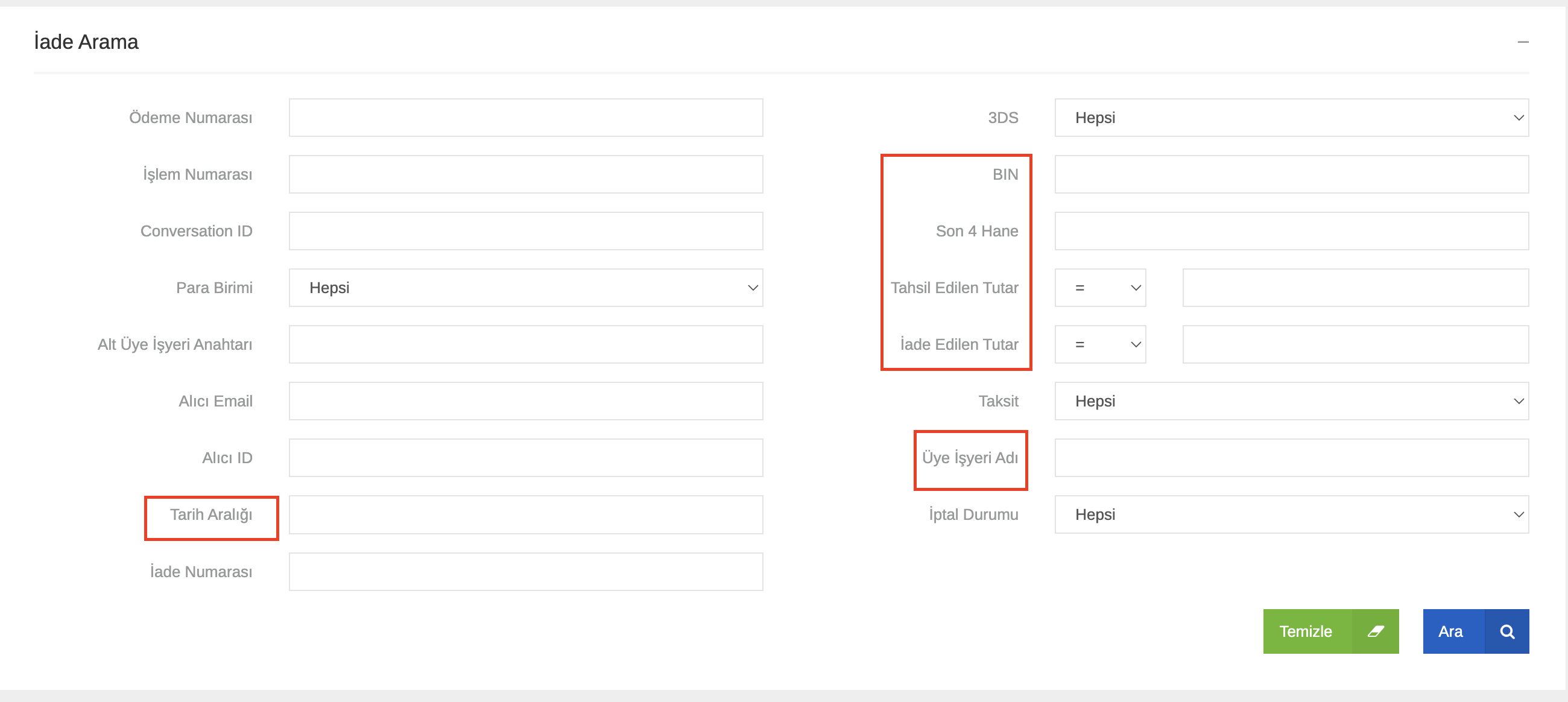Click the Üye İşyeri Adı input

coord(1291,457)
